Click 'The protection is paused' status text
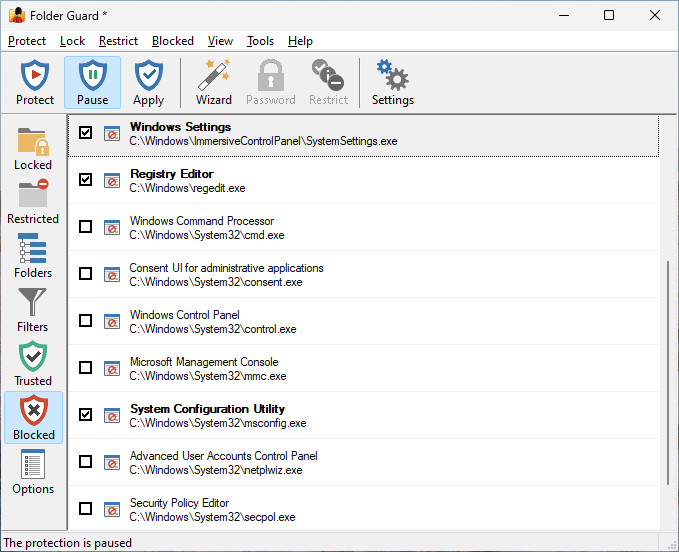Image resolution: width=679 pixels, height=552 pixels. [68, 543]
